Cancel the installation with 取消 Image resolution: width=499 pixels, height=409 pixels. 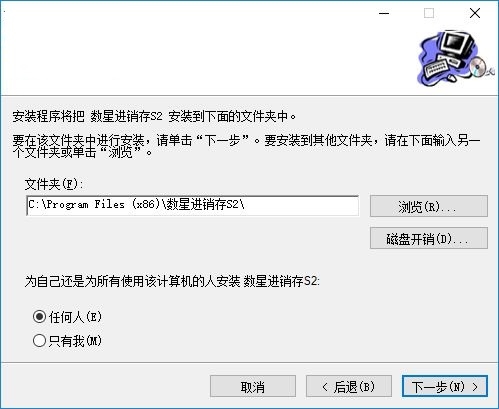point(253,386)
